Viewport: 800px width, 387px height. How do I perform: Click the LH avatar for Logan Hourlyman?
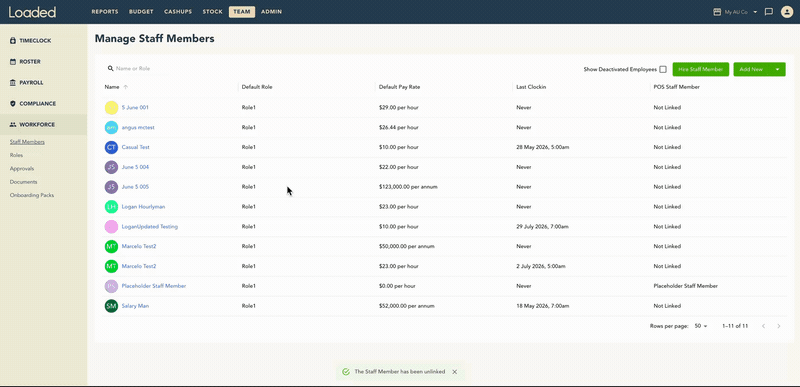click(x=111, y=207)
